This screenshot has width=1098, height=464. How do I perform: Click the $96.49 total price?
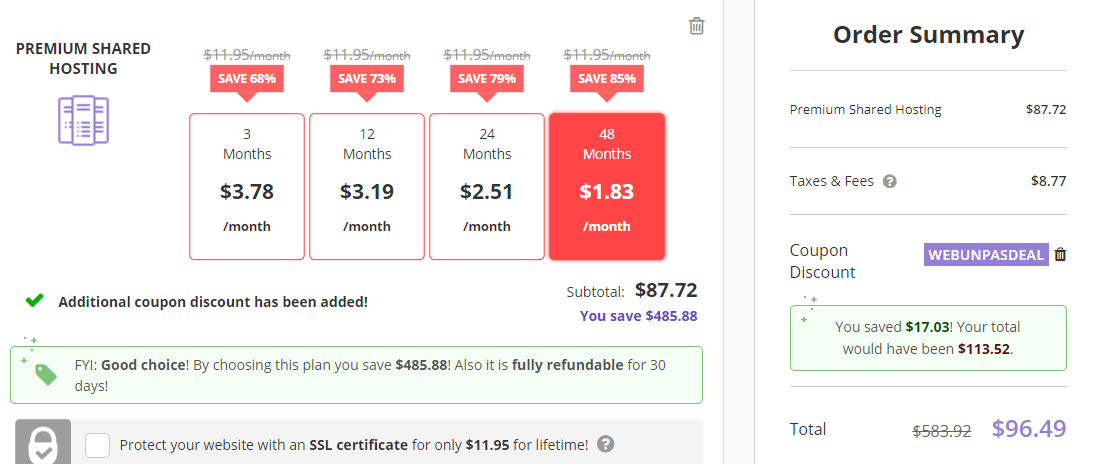pos(1029,429)
